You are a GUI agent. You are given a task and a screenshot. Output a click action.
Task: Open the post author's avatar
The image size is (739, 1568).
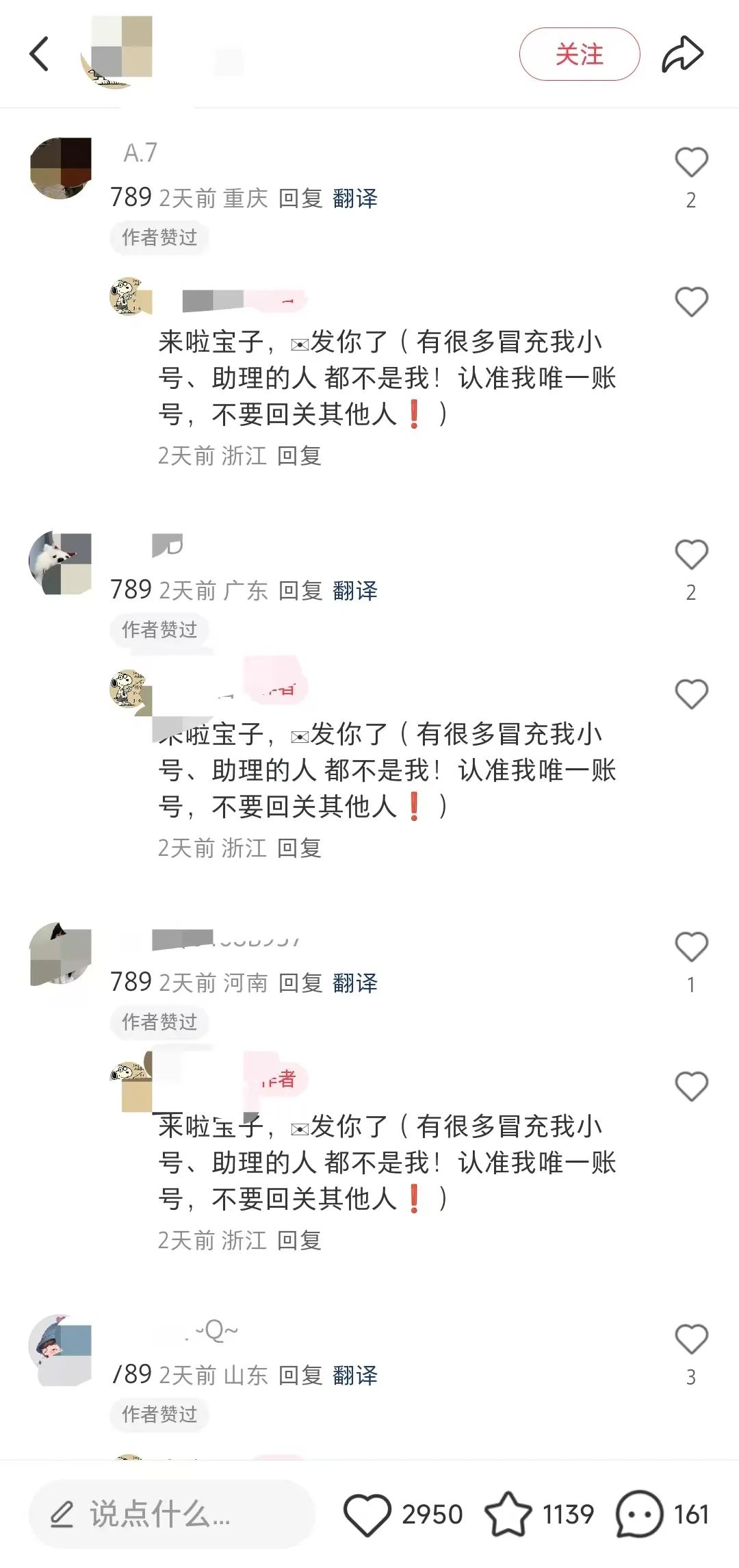[x=116, y=53]
